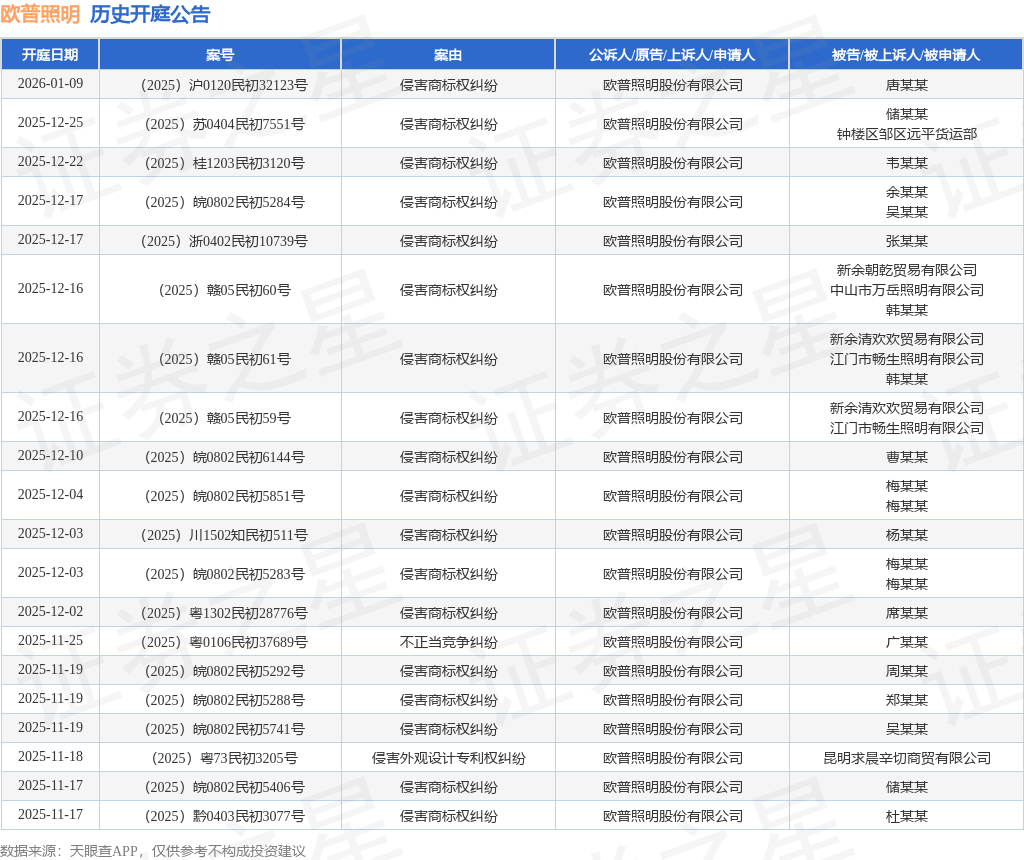The height and width of the screenshot is (860, 1024).
Task: Click defendant 席某某
Action: 906,613
